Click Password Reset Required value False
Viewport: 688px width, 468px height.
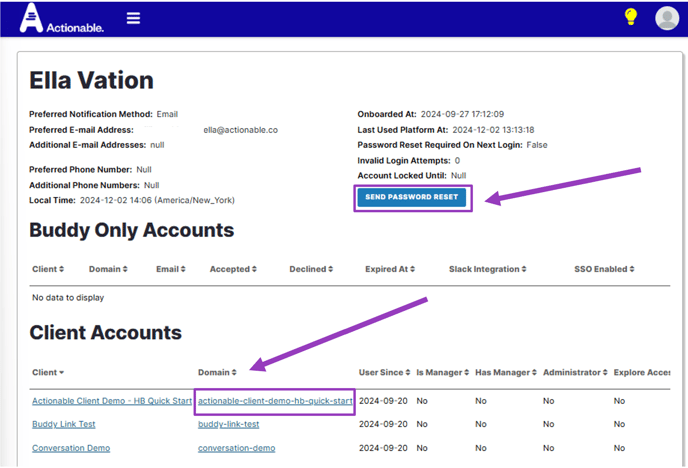point(537,145)
